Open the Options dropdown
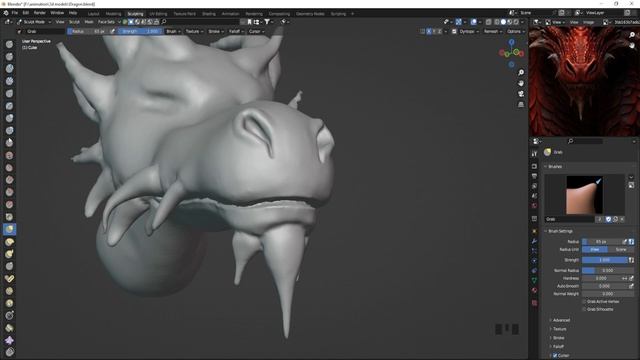 click(516, 31)
